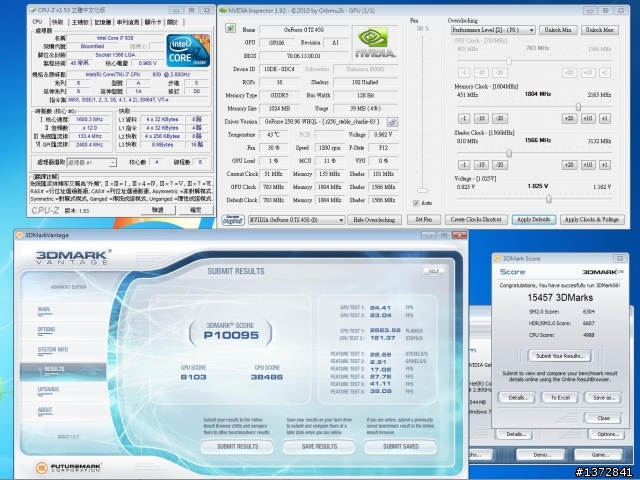Click SAVE RESULTS in 3DMark Vantage
This screenshot has width=640, height=480.
[319, 447]
